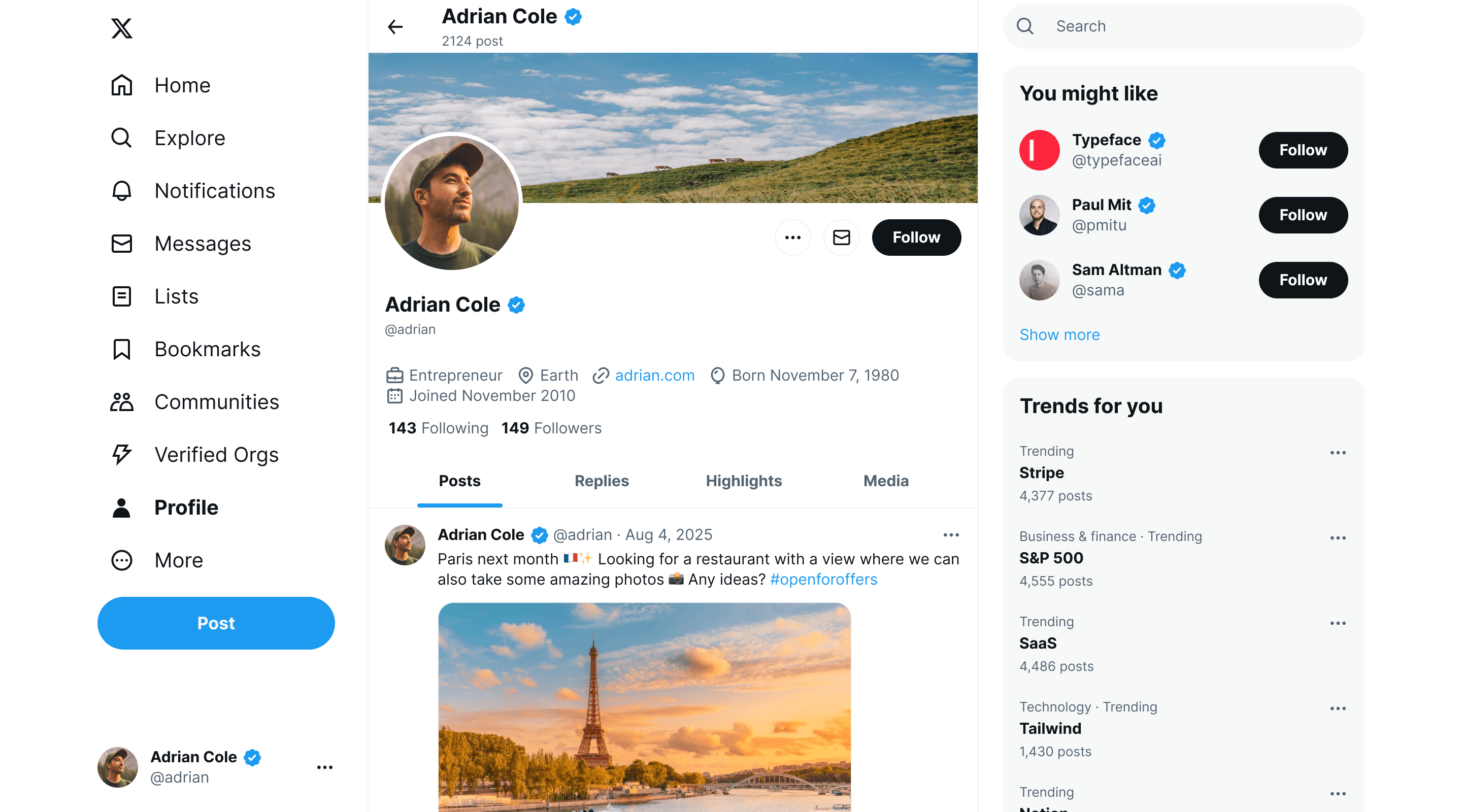1462x812 pixels.
Task: Open the more options menu on Adrian's profile
Action: pyautogui.click(x=793, y=237)
